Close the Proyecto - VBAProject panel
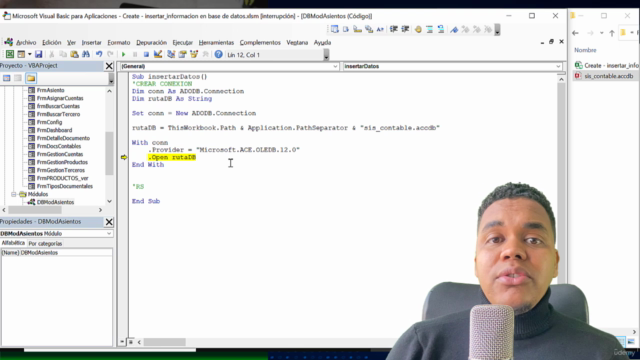This screenshot has width=640, height=360. 109,66
